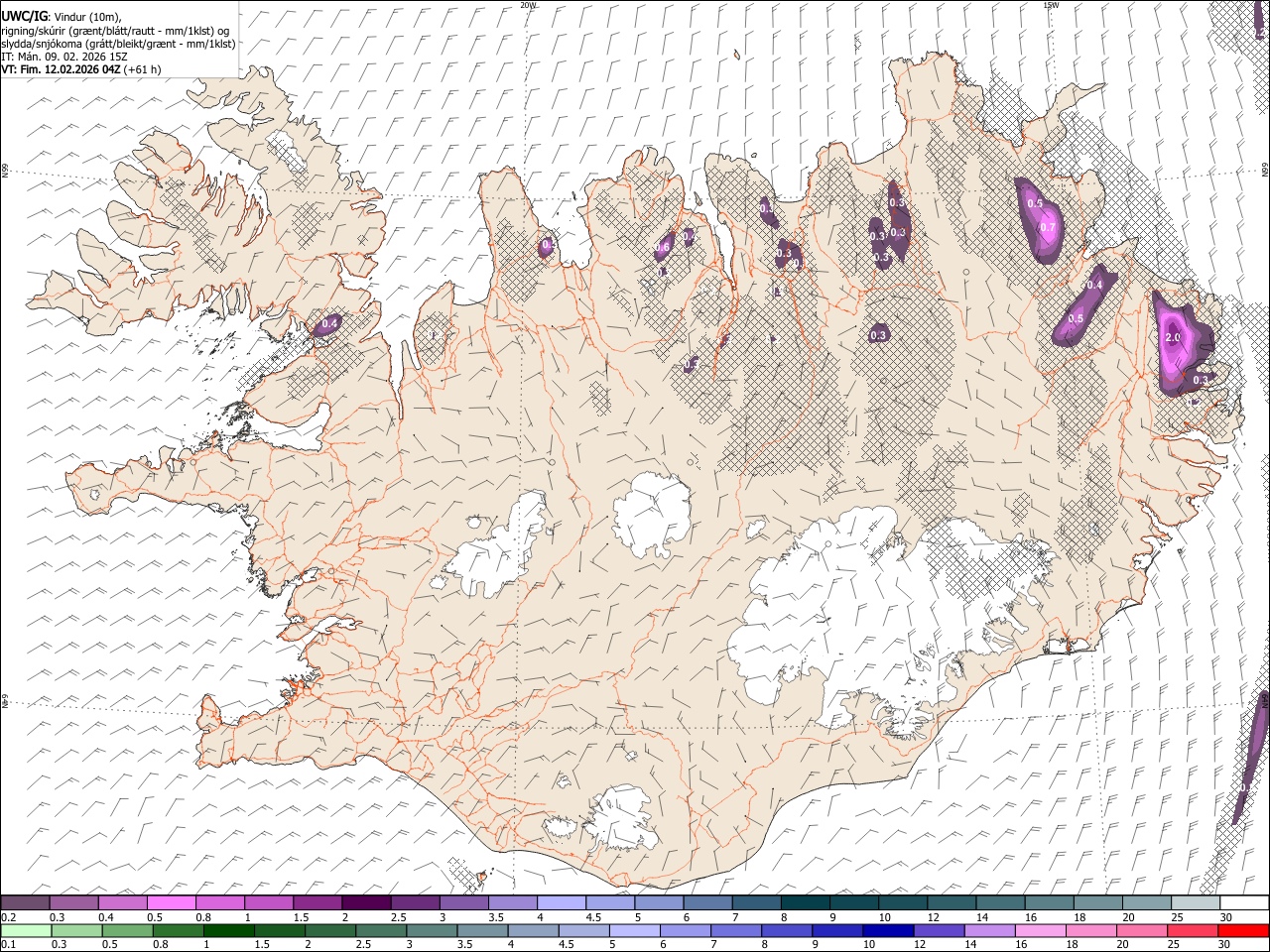Viewport: 1270px width, 952px height.
Task: Select the upper legend swatch labeled 2
Action: pyautogui.click(x=365, y=902)
